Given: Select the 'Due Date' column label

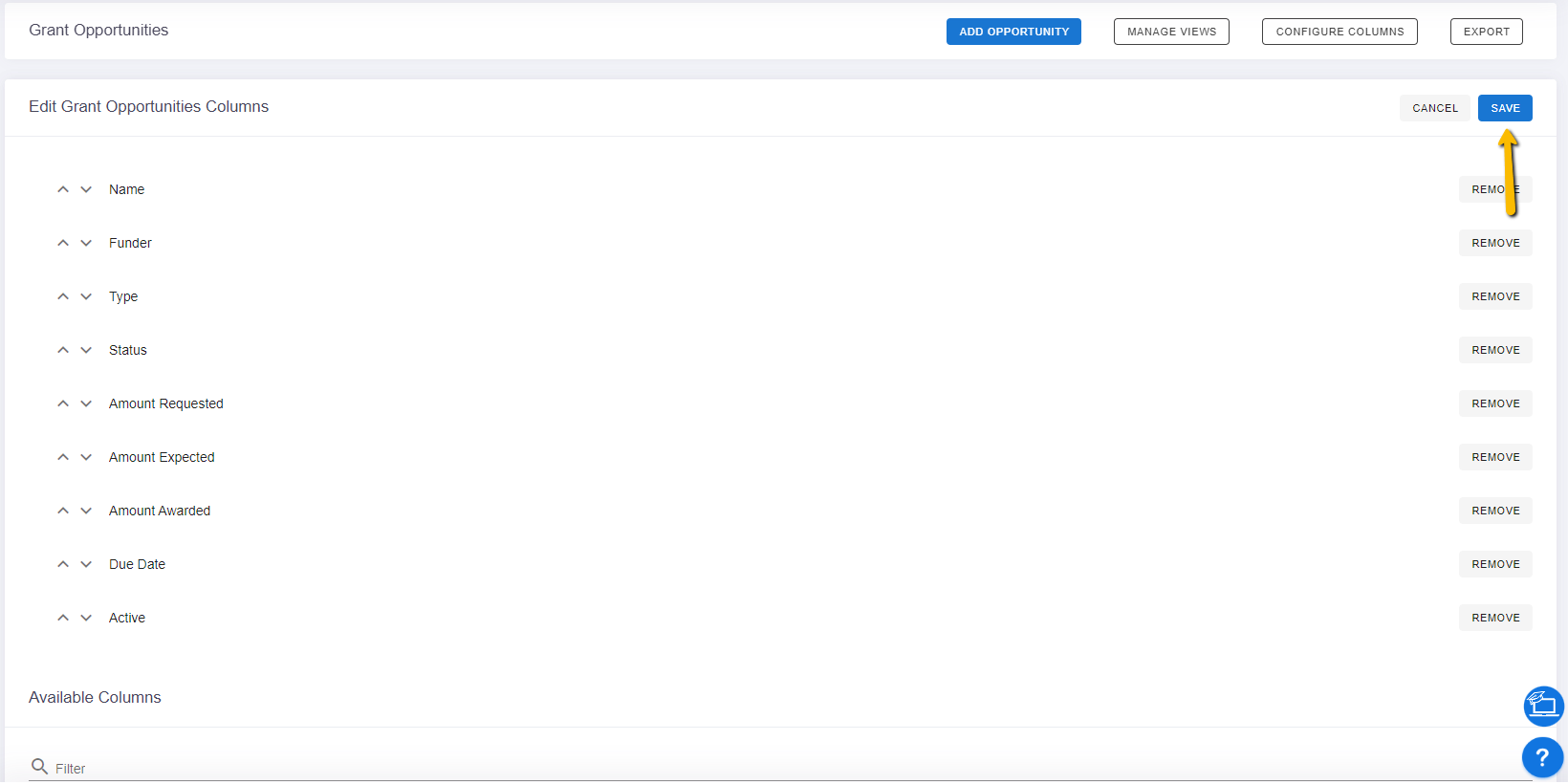Looking at the screenshot, I should [x=137, y=564].
